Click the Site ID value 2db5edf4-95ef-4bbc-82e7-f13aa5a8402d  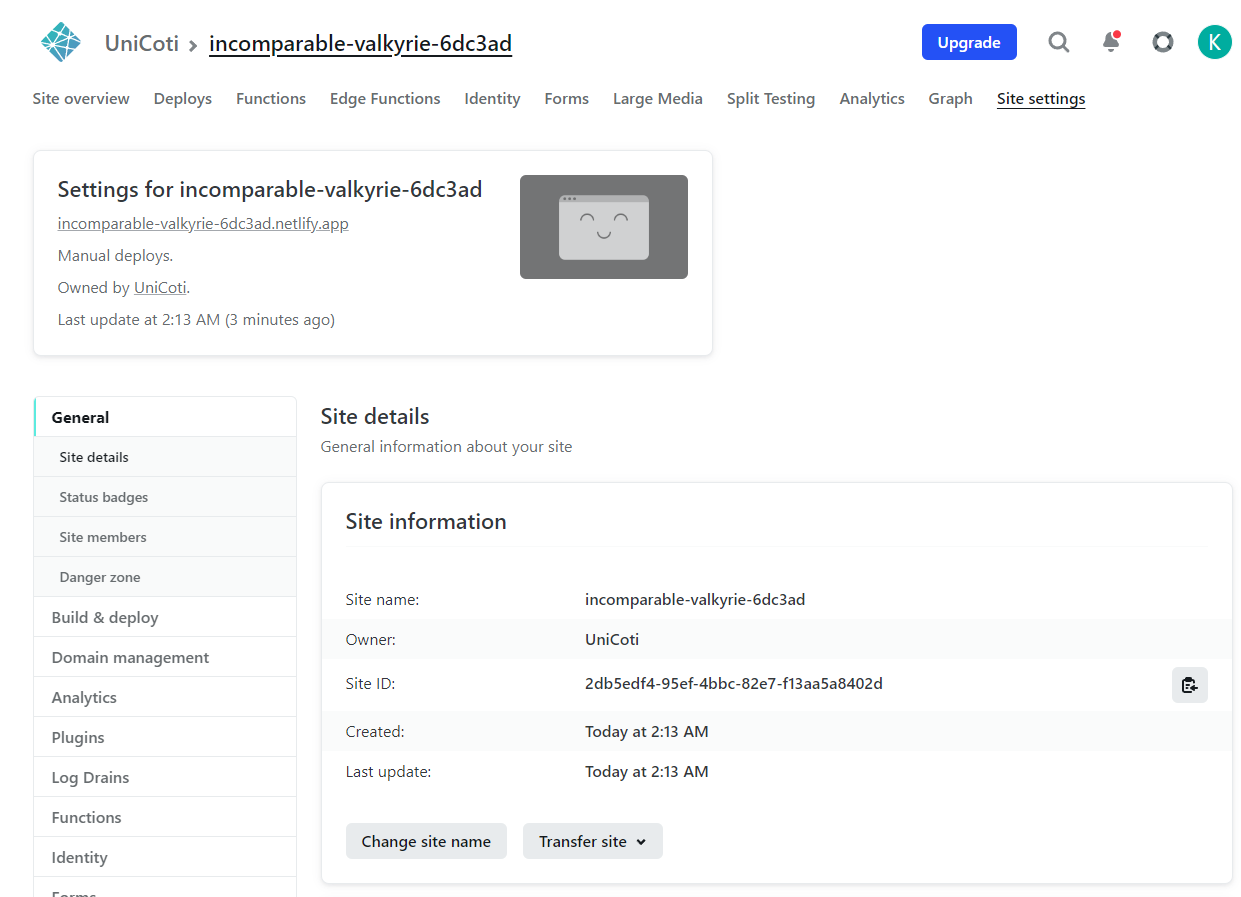pos(734,684)
